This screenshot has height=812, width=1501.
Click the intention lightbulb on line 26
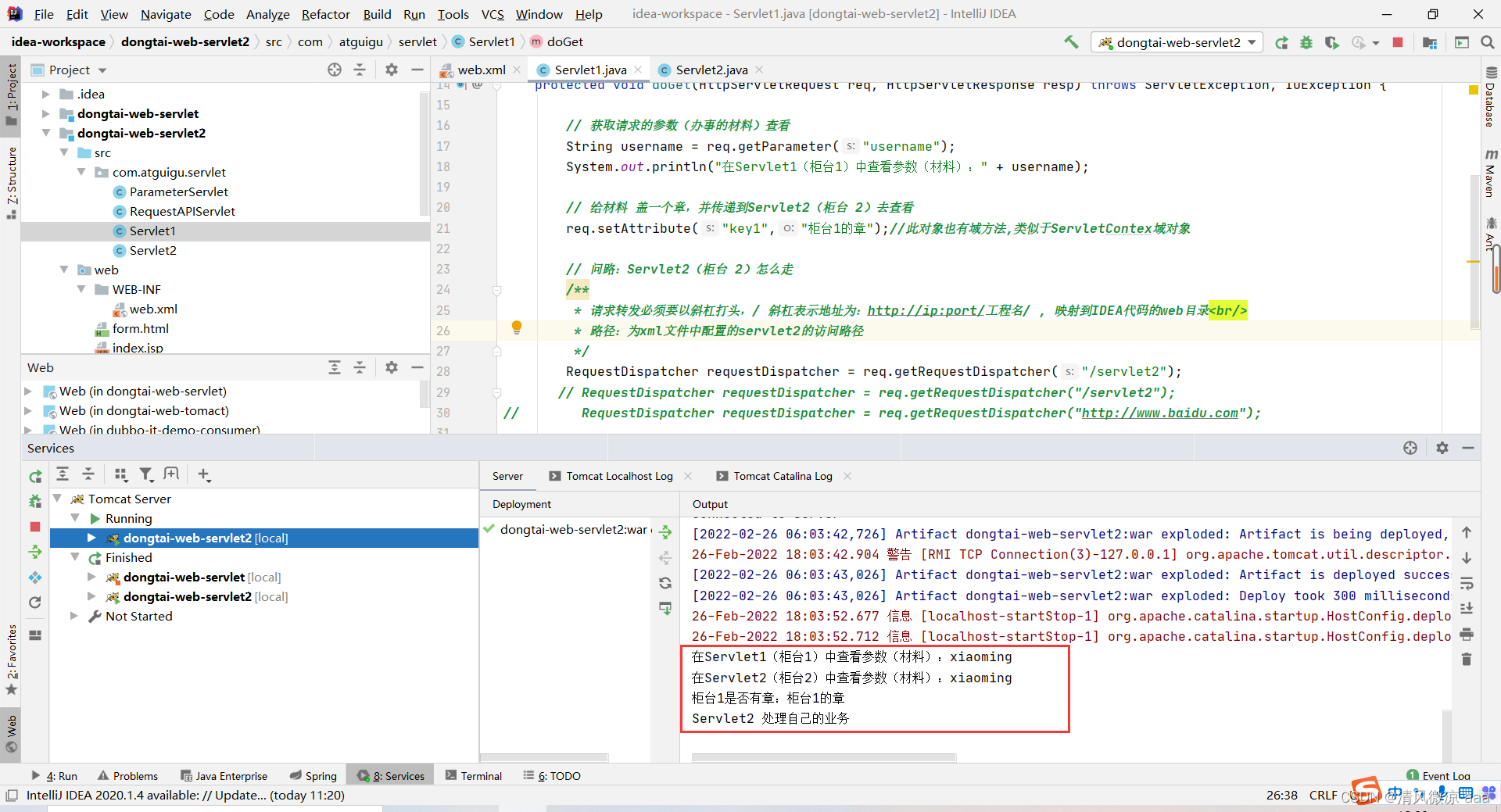[x=517, y=328]
